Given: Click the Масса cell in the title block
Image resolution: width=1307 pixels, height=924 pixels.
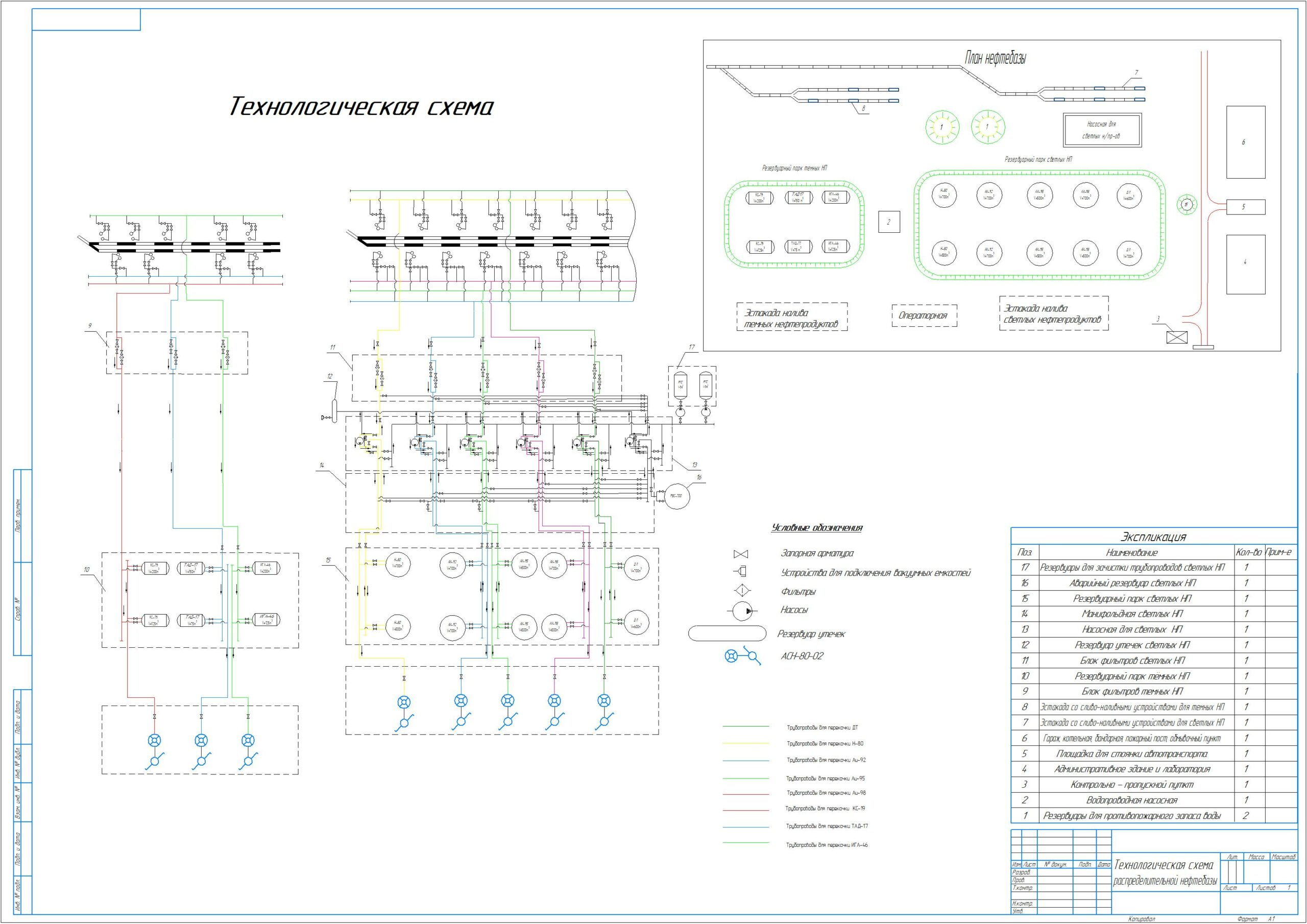Looking at the screenshot, I should point(1256,857).
